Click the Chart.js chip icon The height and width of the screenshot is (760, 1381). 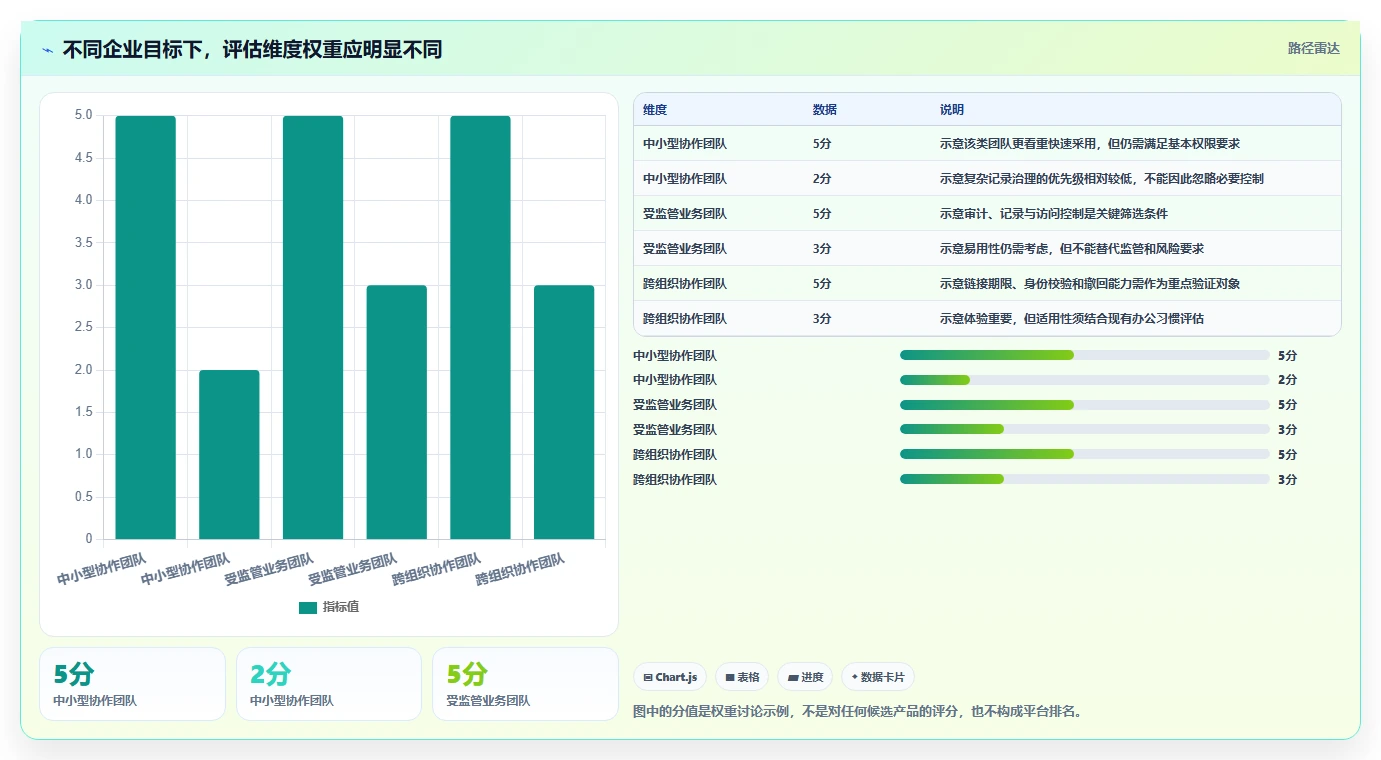pyautogui.click(x=648, y=677)
